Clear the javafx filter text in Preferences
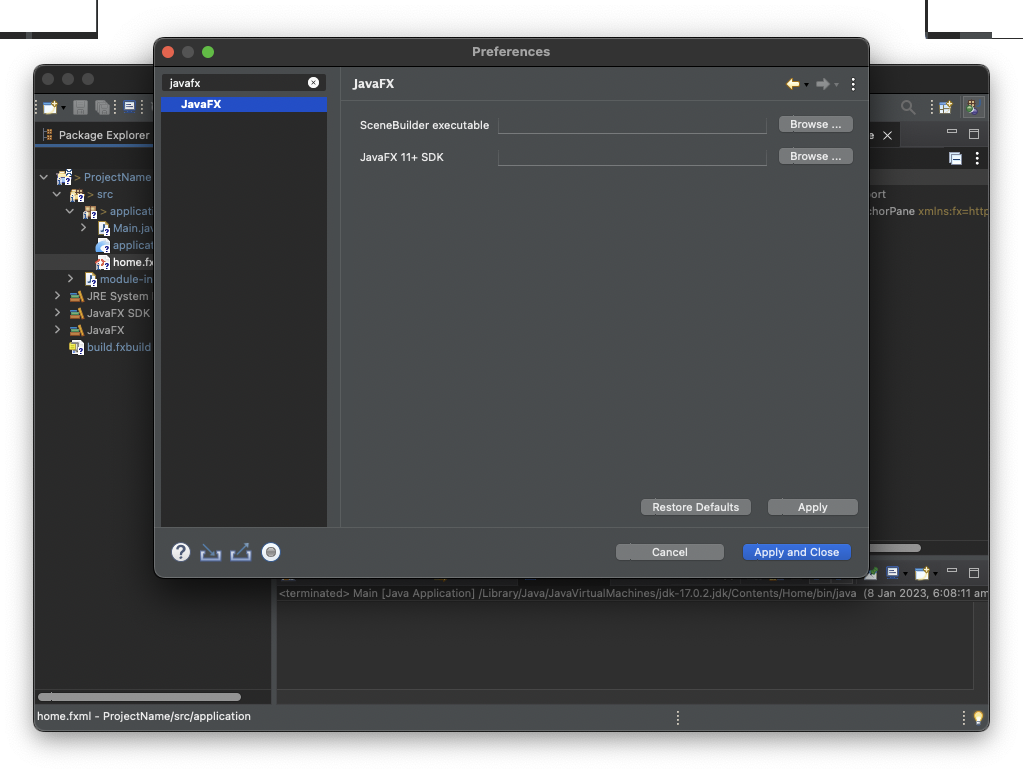1023x773 pixels. click(x=314, y=83)
